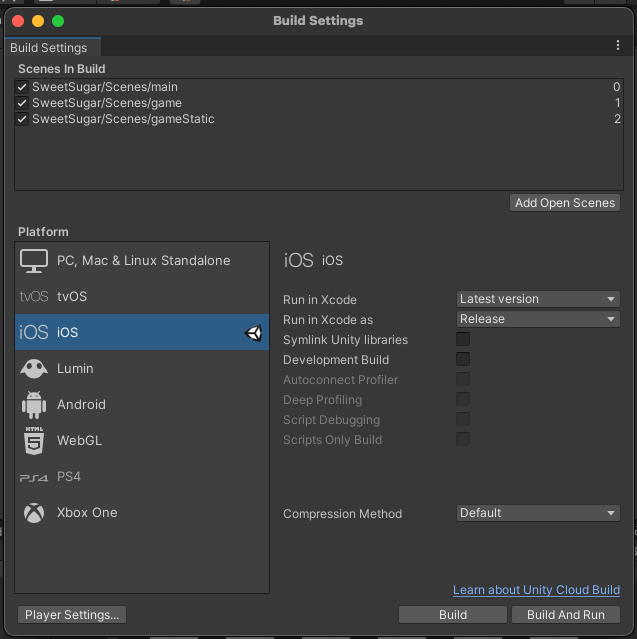Screen dimensions: 637x639
Task: Uncheck the SweetSugar/Scenes/main scene checkbox
Action: point(22,87)
